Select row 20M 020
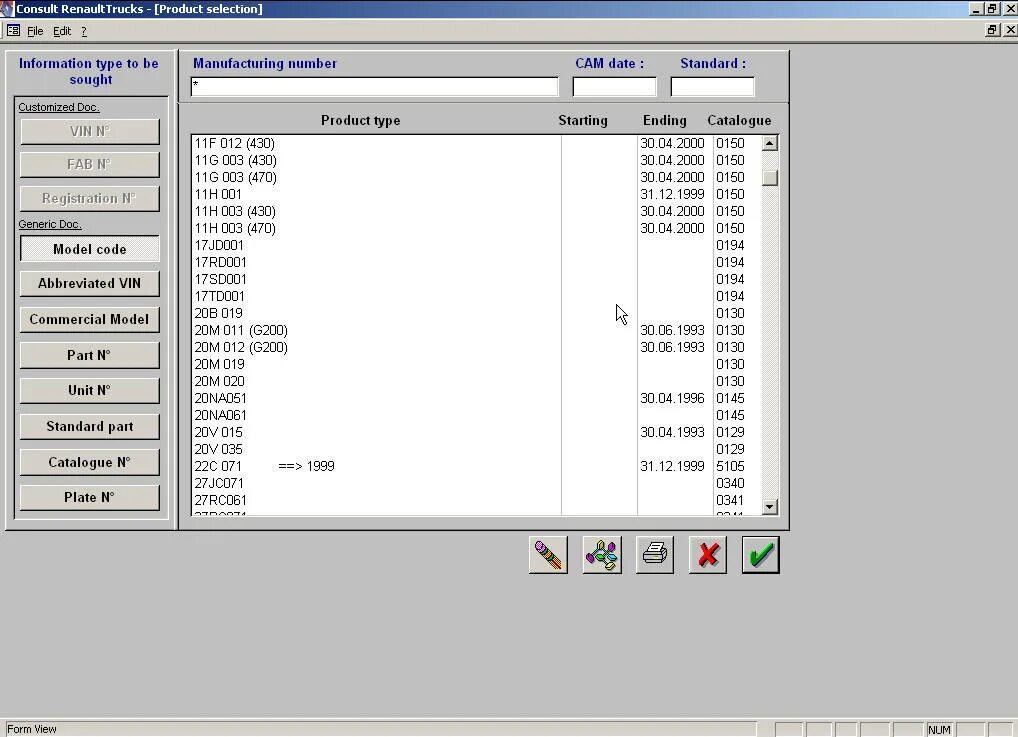This screenshot has height=737, width=1018. pos(476,381)
